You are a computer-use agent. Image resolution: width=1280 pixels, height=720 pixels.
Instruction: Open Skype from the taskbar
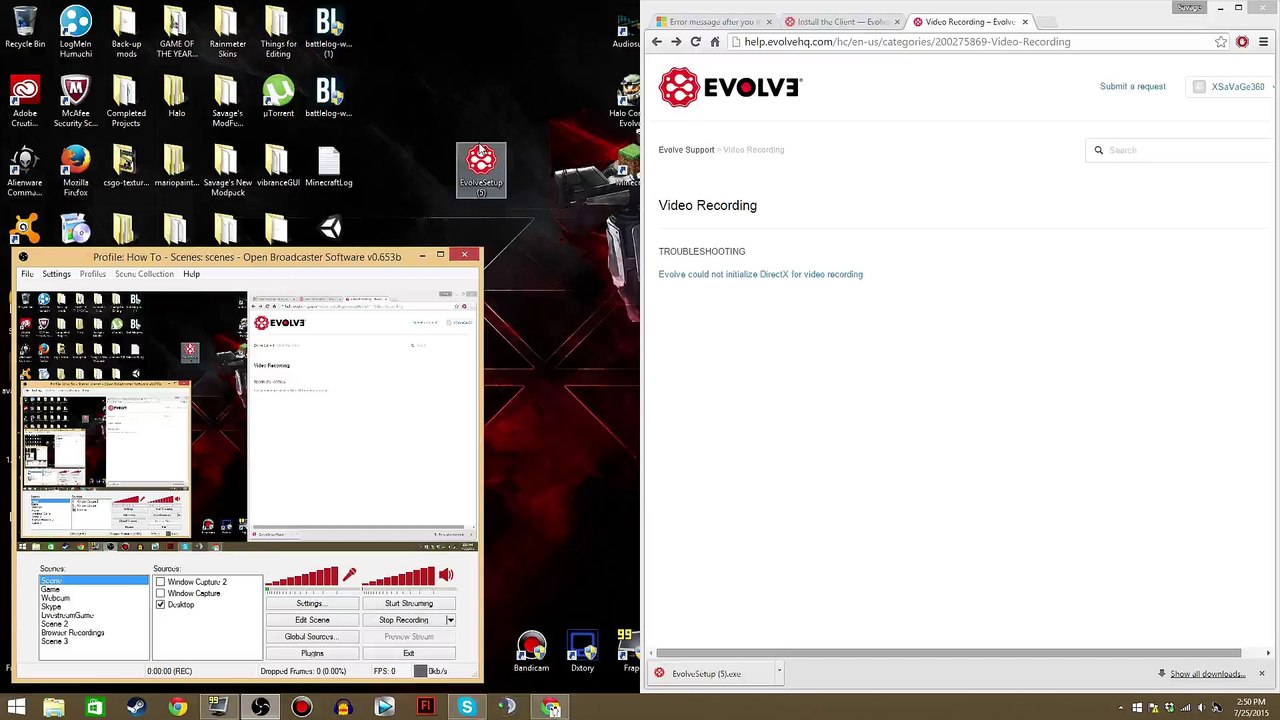pyautogui.click(x=467, y=708)
